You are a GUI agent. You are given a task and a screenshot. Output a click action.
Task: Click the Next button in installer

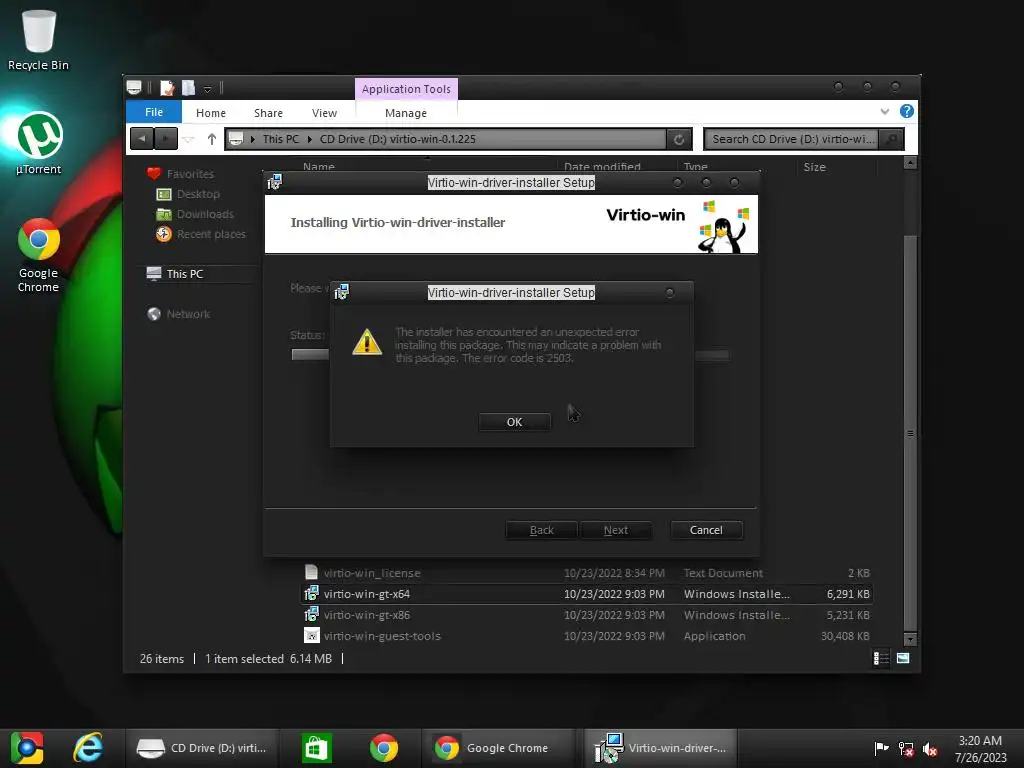click(615, 530)
